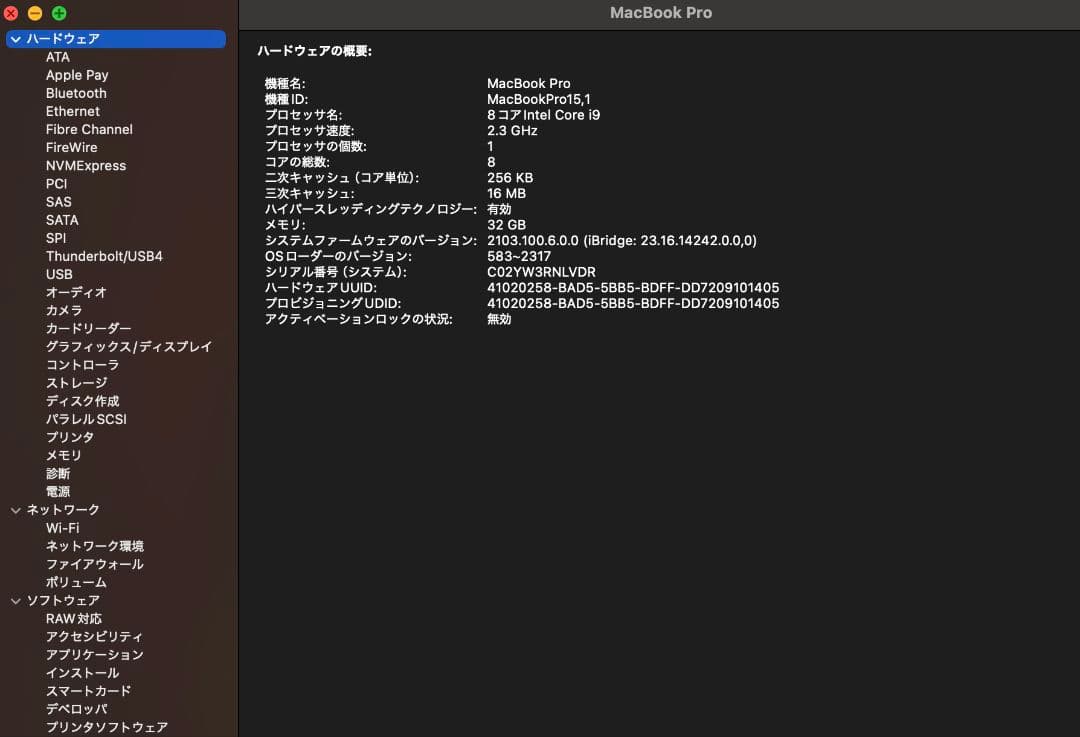Viewport: 1080px width, 737px height.
Task: Collapse the ハードウェア section chevron
Action: [x=15, y=39]
